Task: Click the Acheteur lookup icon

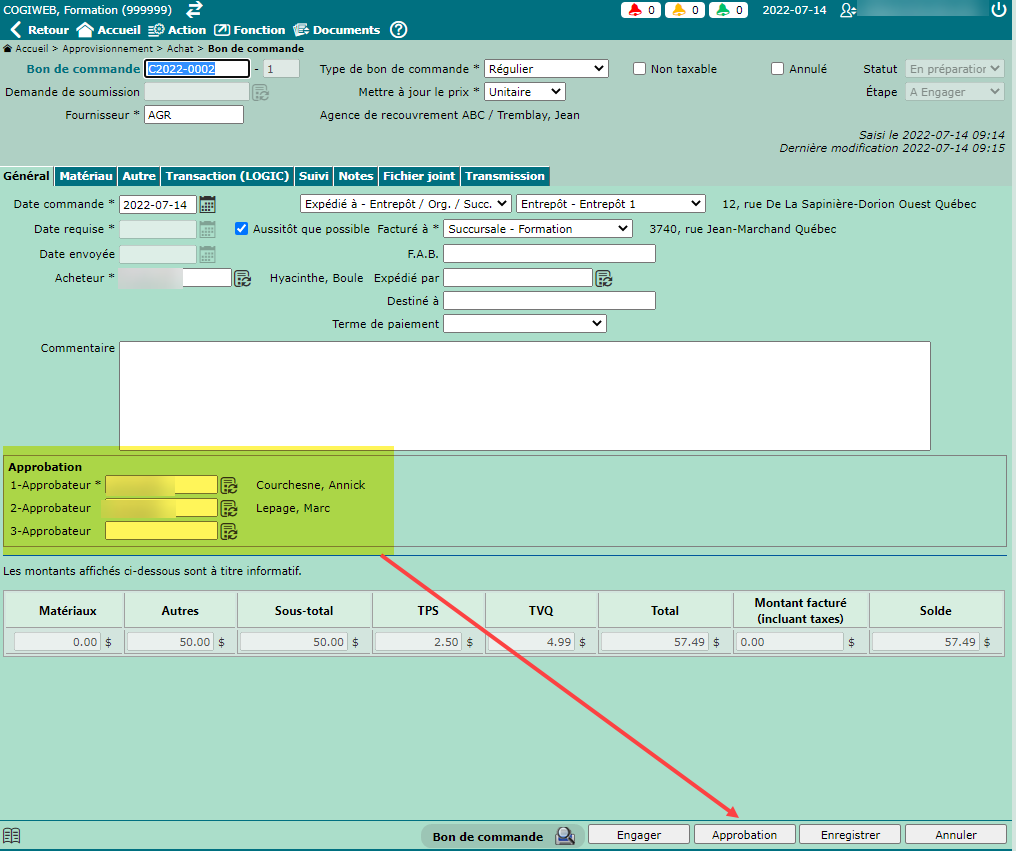Action: point(243,278)
